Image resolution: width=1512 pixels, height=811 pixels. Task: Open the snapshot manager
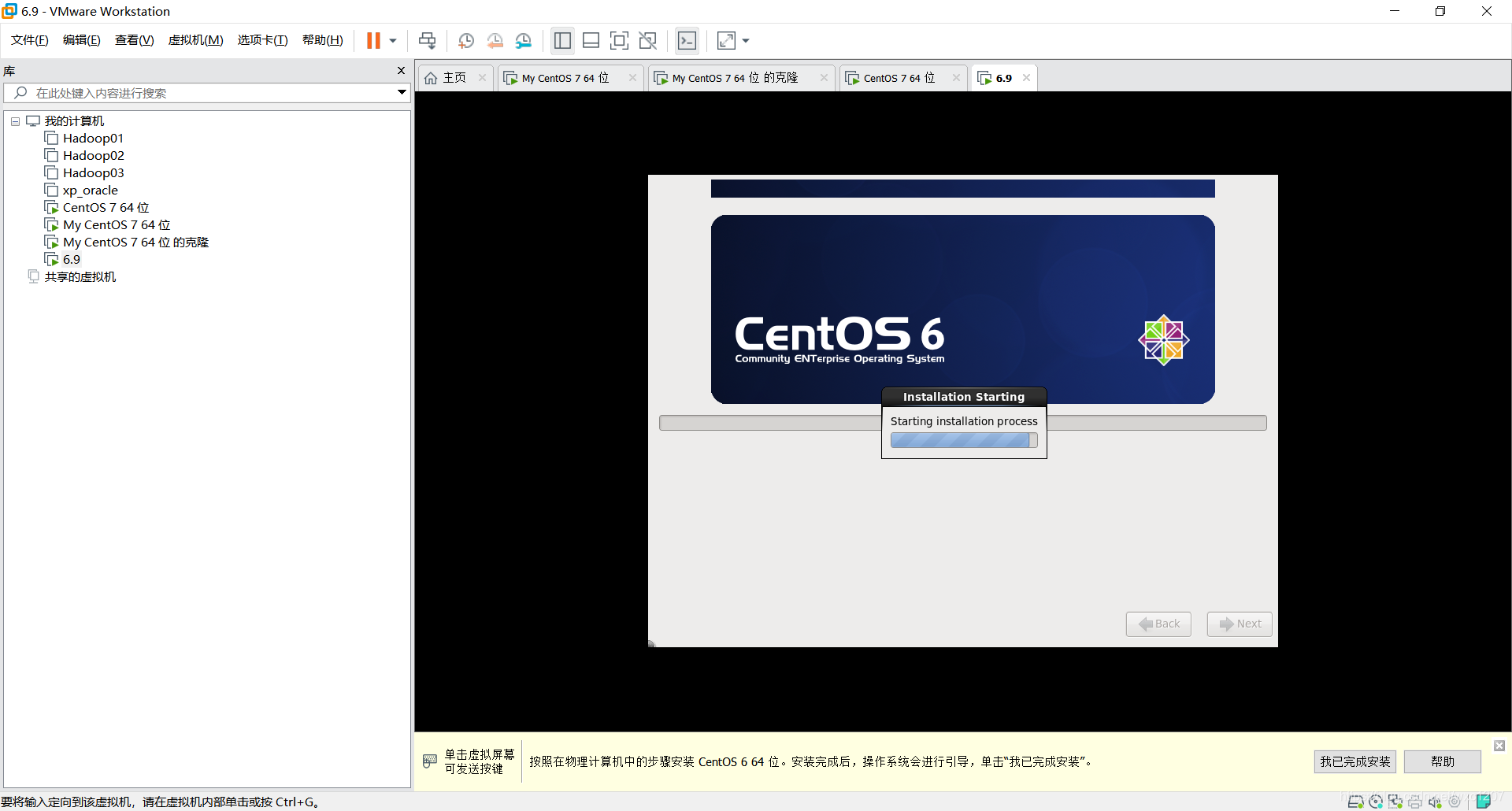click(524, 41)
